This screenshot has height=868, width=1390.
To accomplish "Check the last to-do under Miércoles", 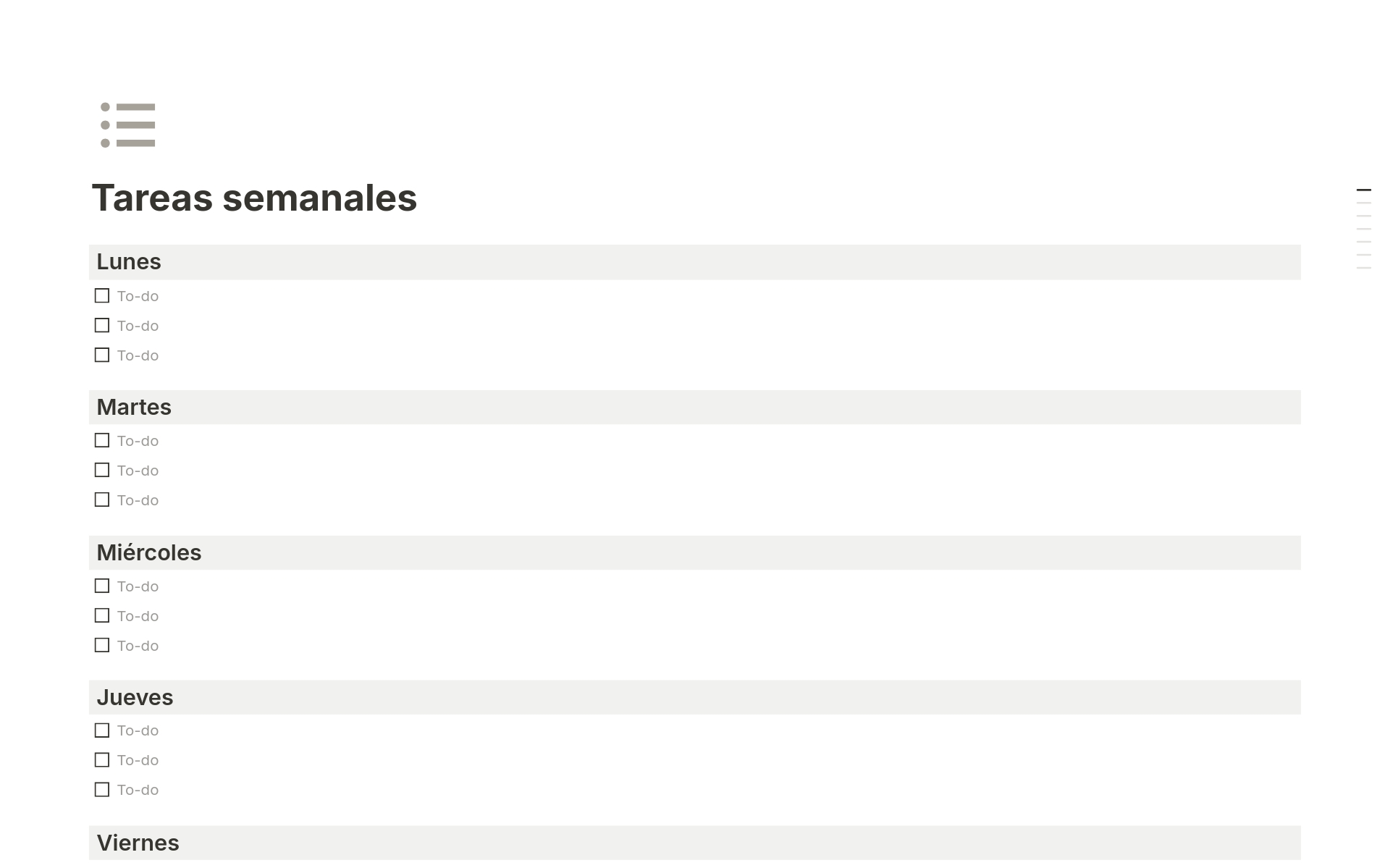I will pos(101,645).
